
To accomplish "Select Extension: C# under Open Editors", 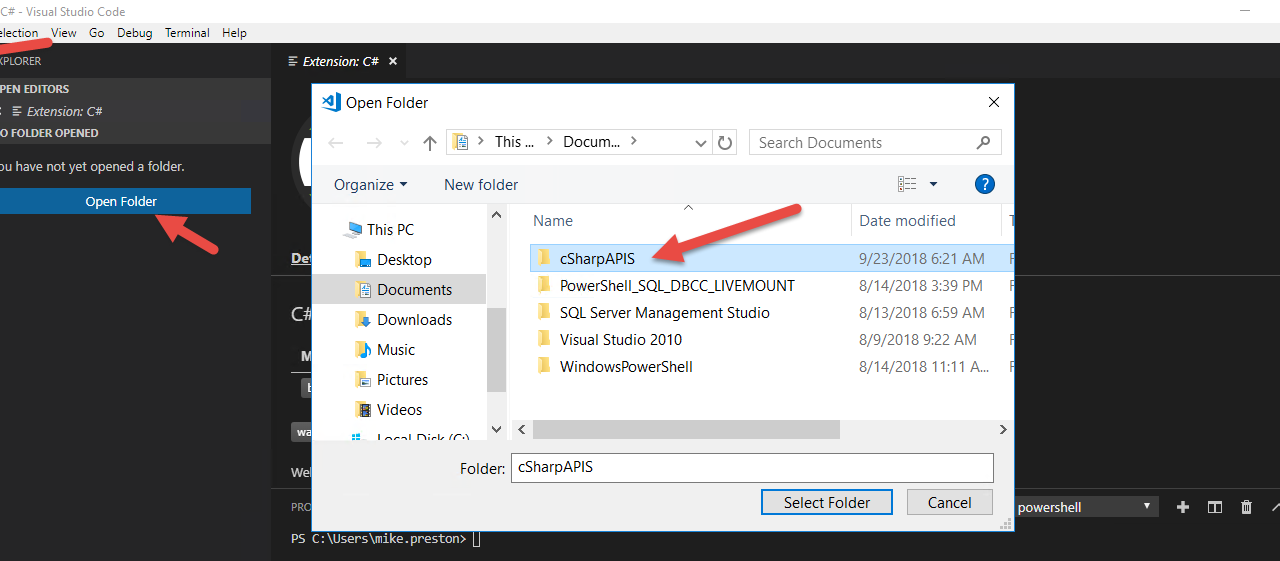I will click(x=64, y=111).
